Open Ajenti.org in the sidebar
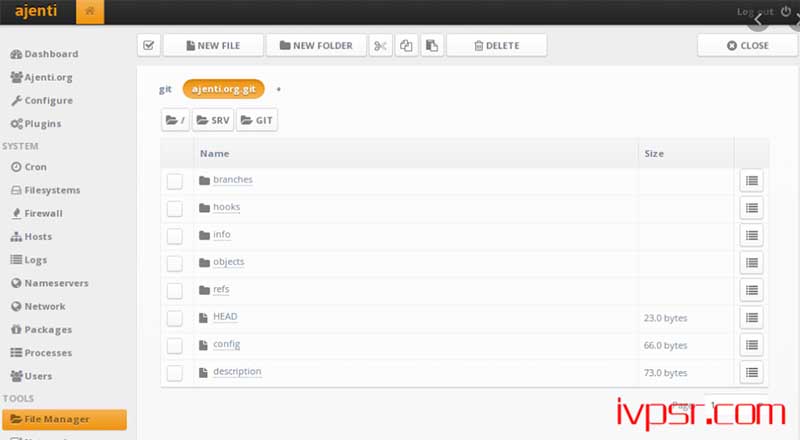The height and width of the screenshot is (440, 800). (42, 78)
